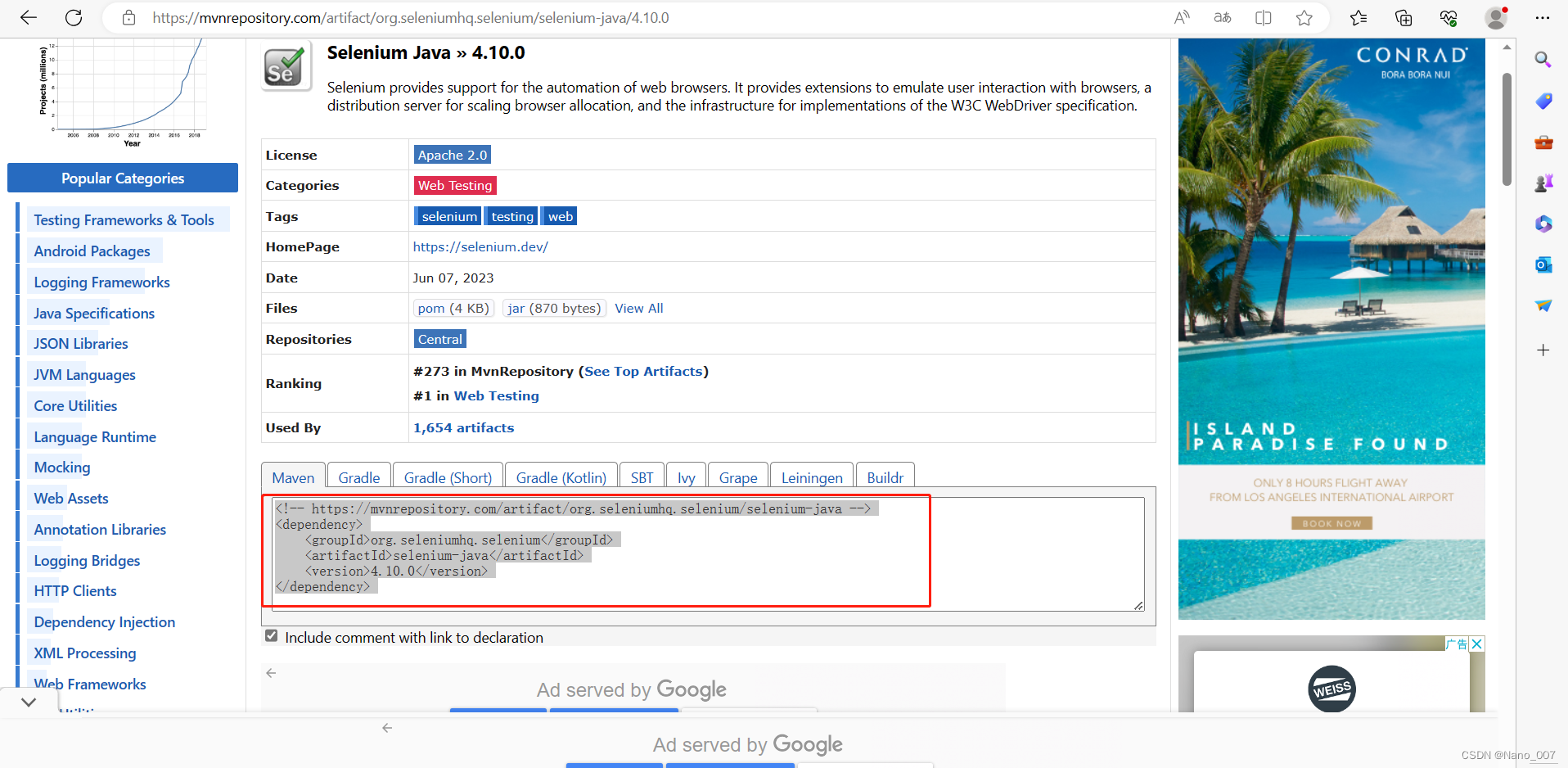Open Drop in the Edge sidebar
Image resolution: width=1568 pixels, height=768 pixels.
[1543, 305]
